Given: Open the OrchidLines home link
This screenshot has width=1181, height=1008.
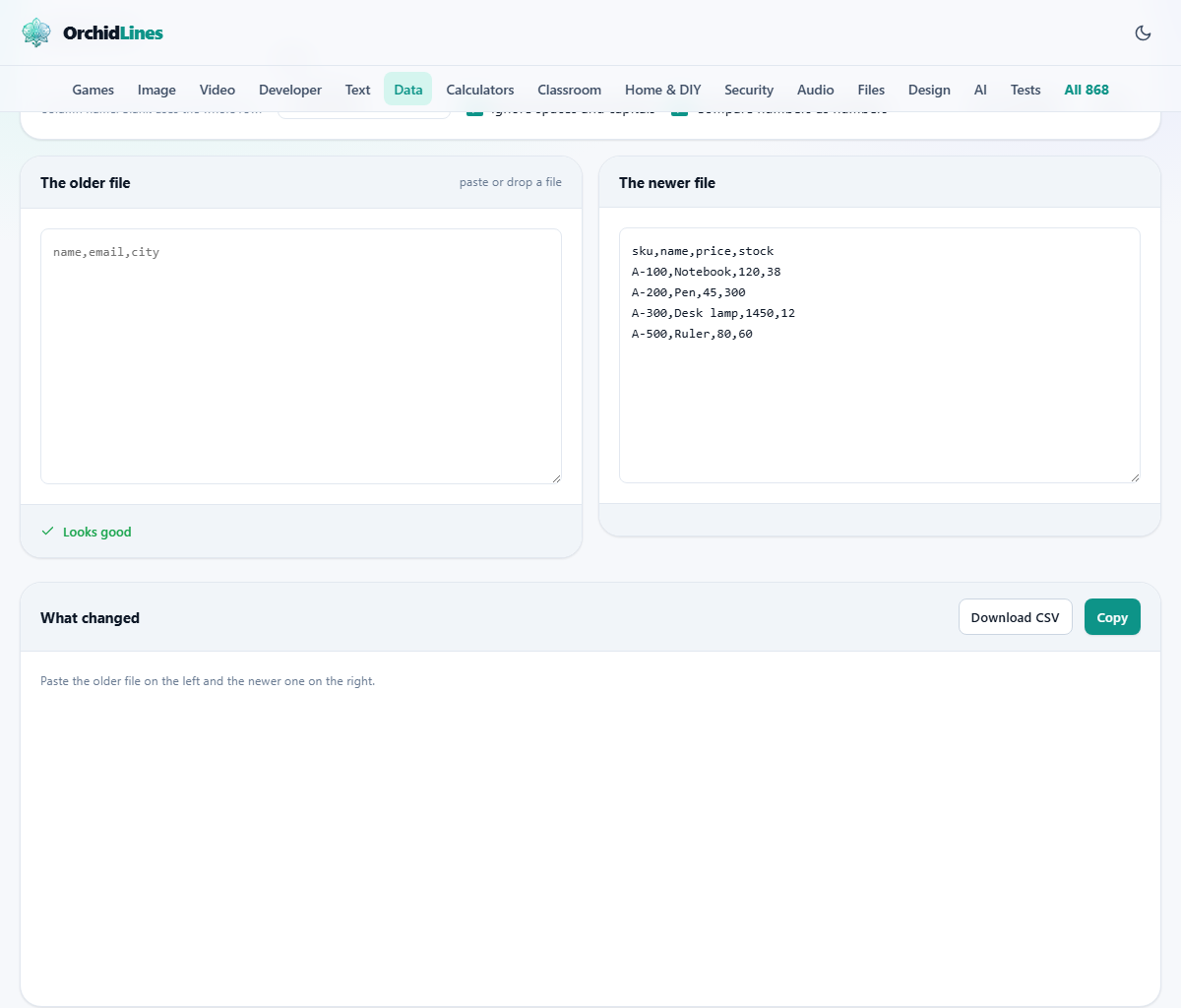Looking at the screenshot, I should tap(93, 32).
